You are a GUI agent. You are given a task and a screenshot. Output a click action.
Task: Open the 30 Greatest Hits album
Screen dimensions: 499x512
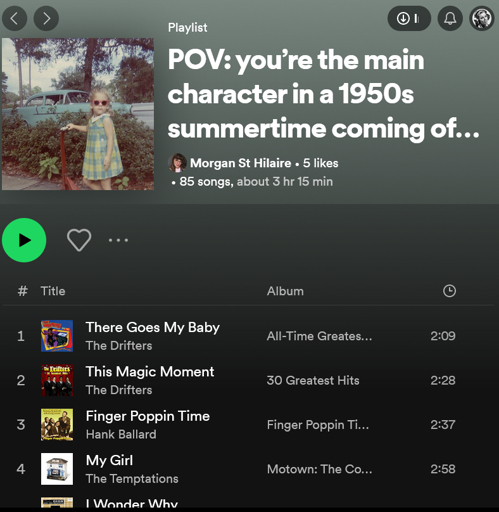[313, 380]
